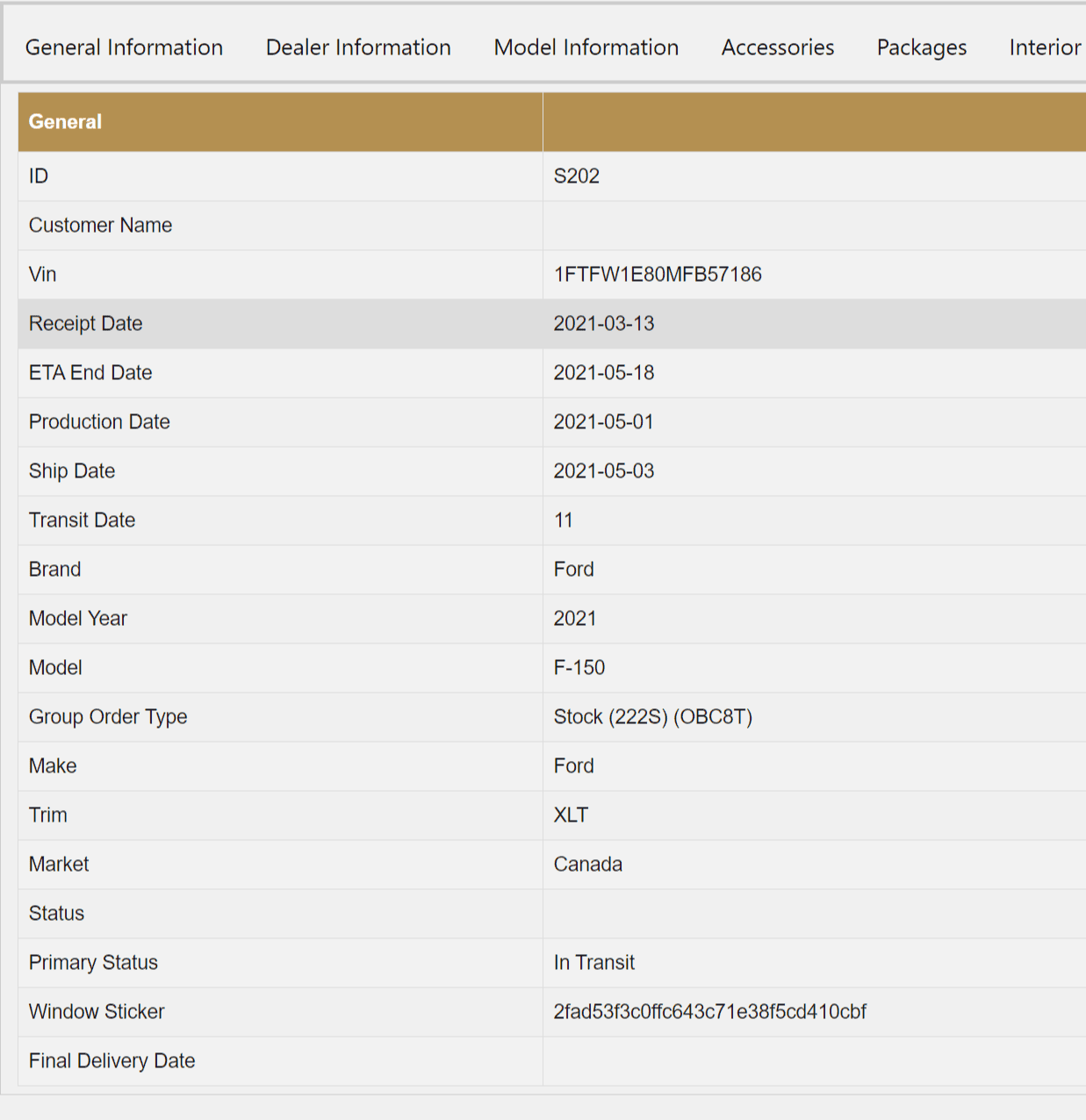Open the Packages tab

(x=921, y=47)
